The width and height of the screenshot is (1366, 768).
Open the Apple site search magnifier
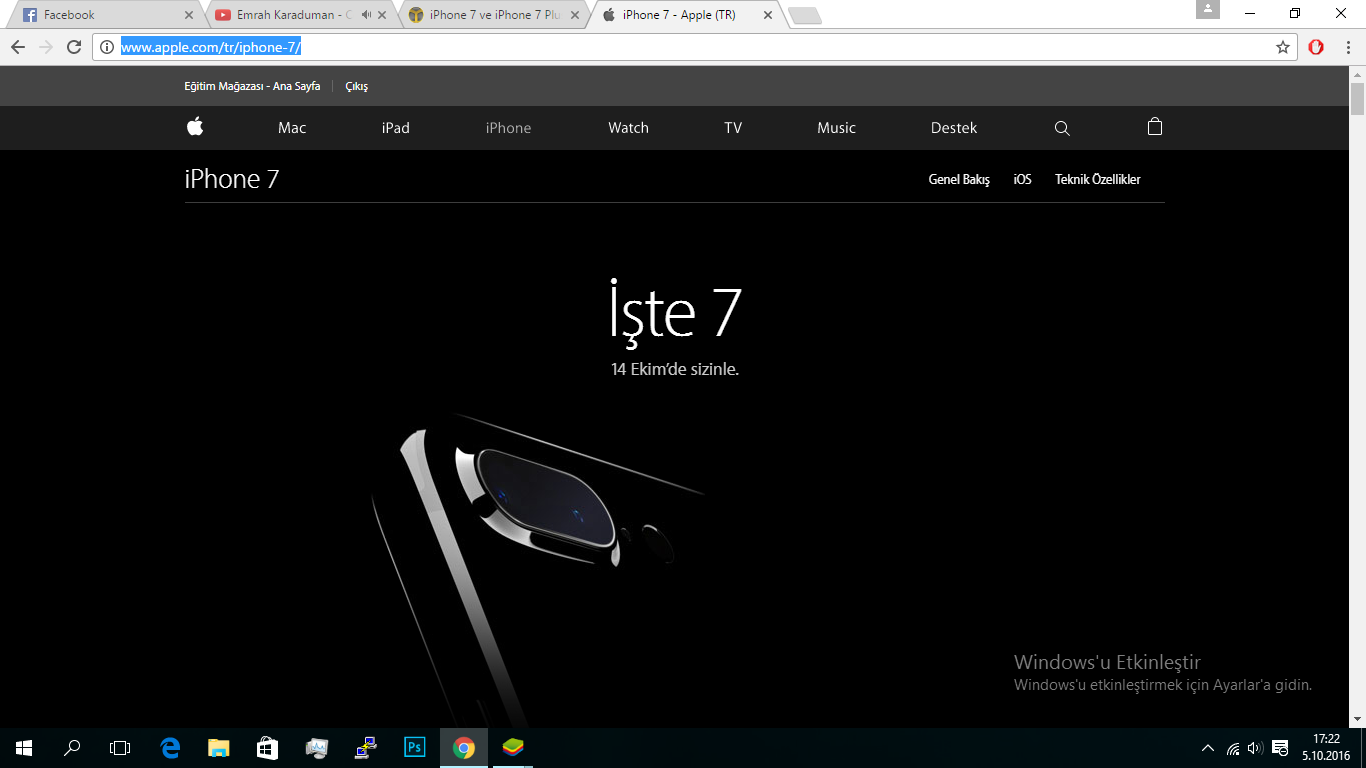[1062, 128]
